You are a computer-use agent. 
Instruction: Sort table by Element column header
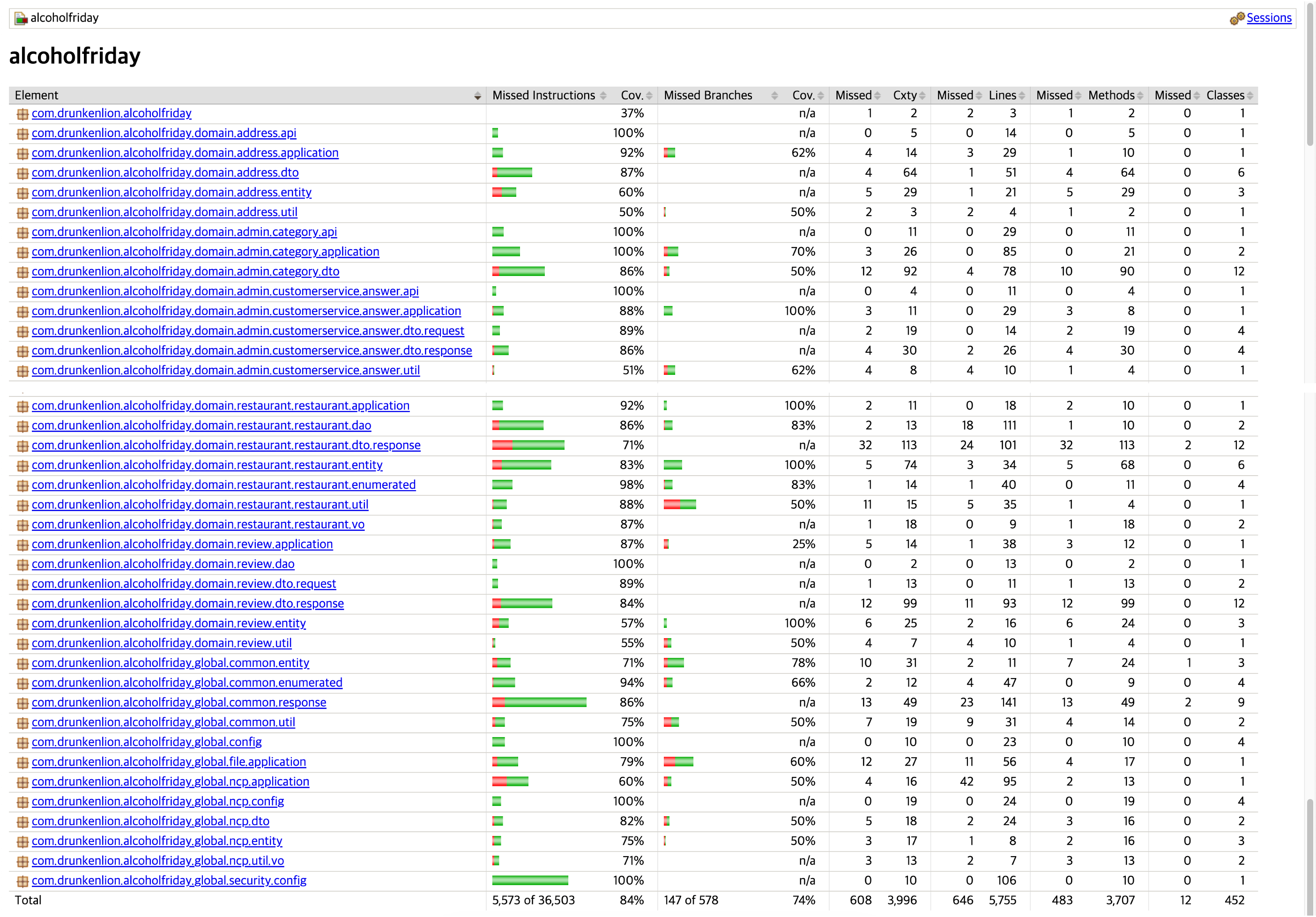coord(37,95)
